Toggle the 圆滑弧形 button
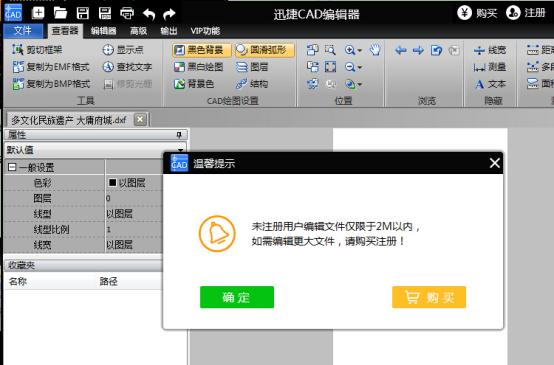The image size is (554, 365). [264, 50]
